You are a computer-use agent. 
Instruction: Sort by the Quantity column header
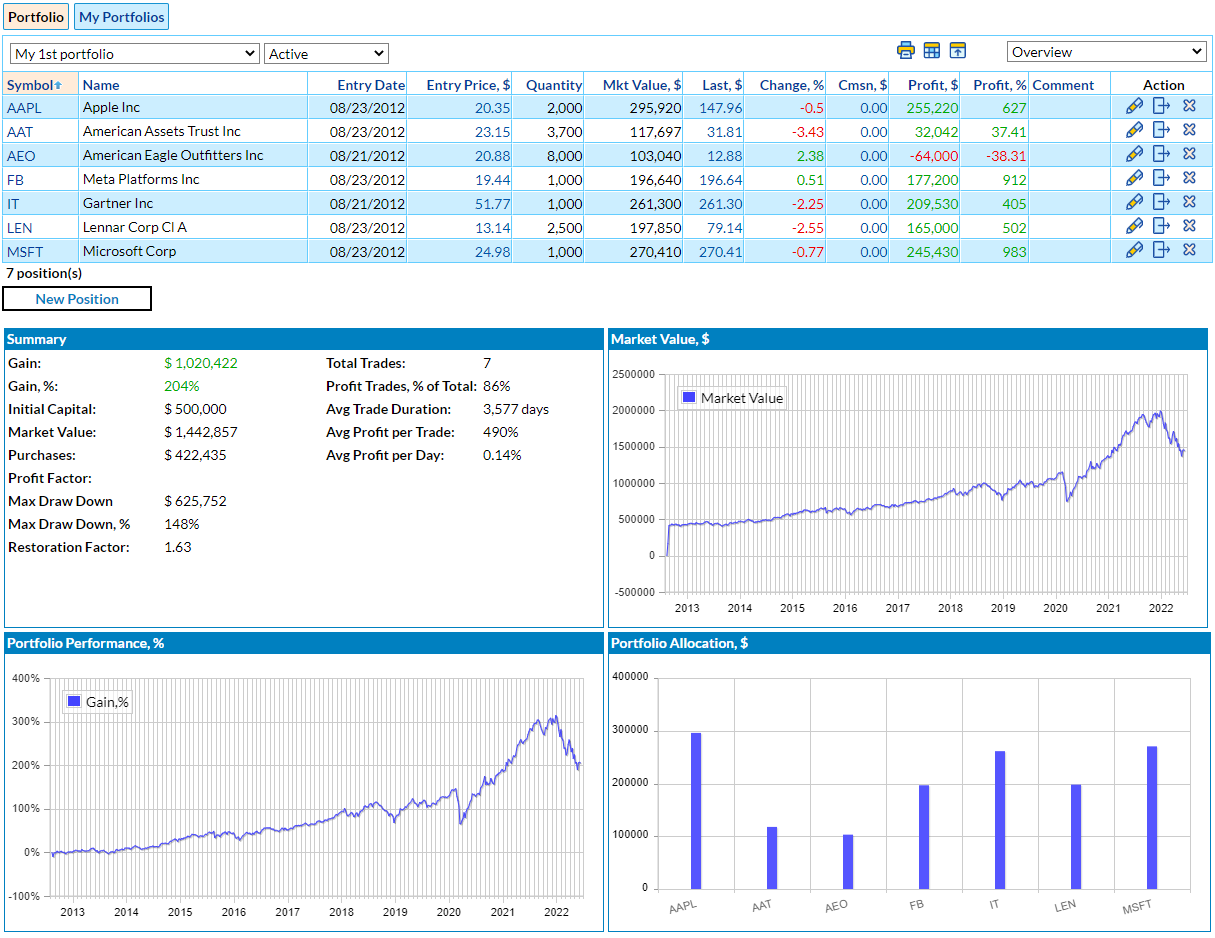(x=554, y=85)
